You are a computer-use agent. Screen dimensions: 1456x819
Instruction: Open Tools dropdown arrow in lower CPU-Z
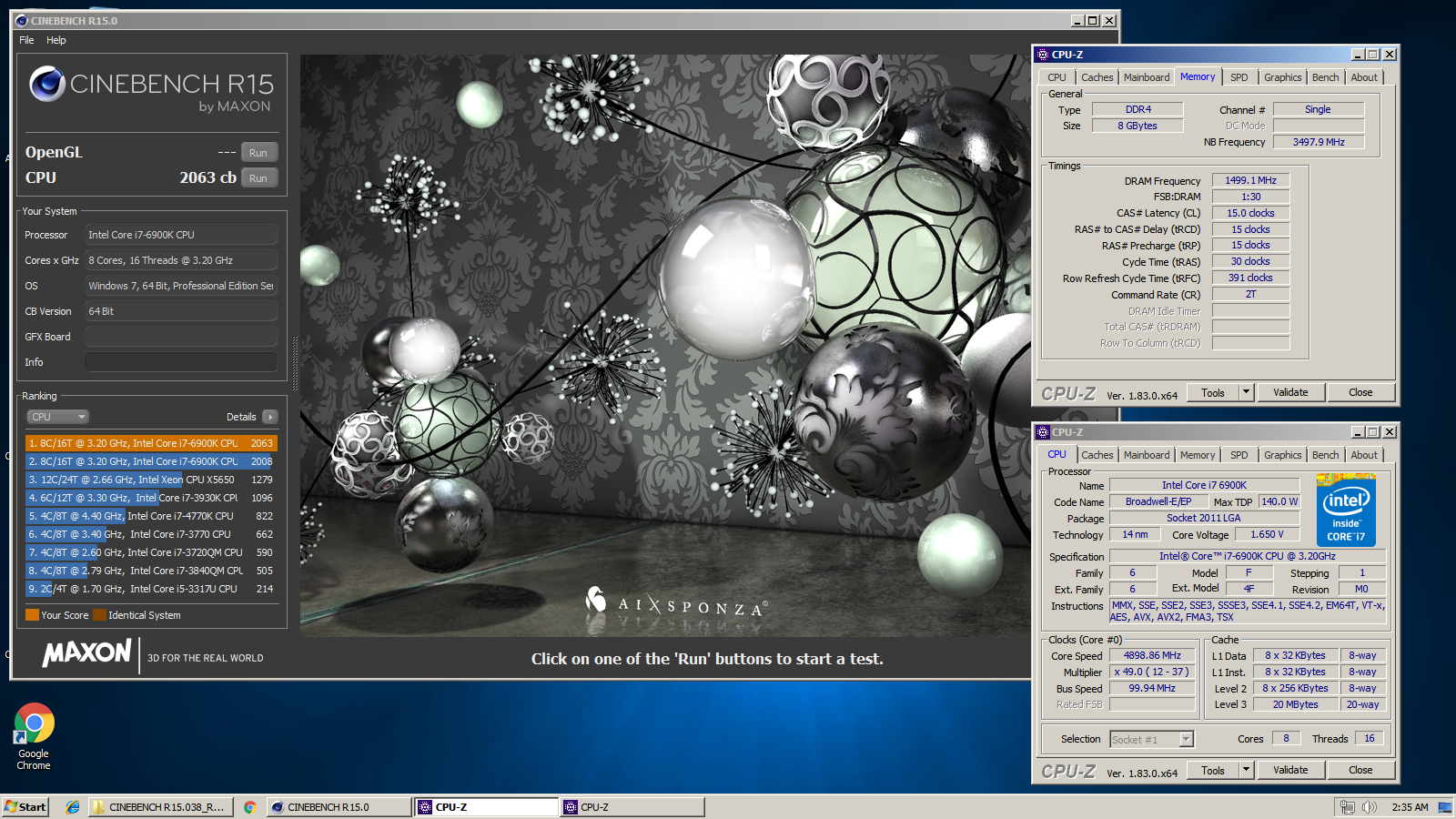tap(1247, 770)
